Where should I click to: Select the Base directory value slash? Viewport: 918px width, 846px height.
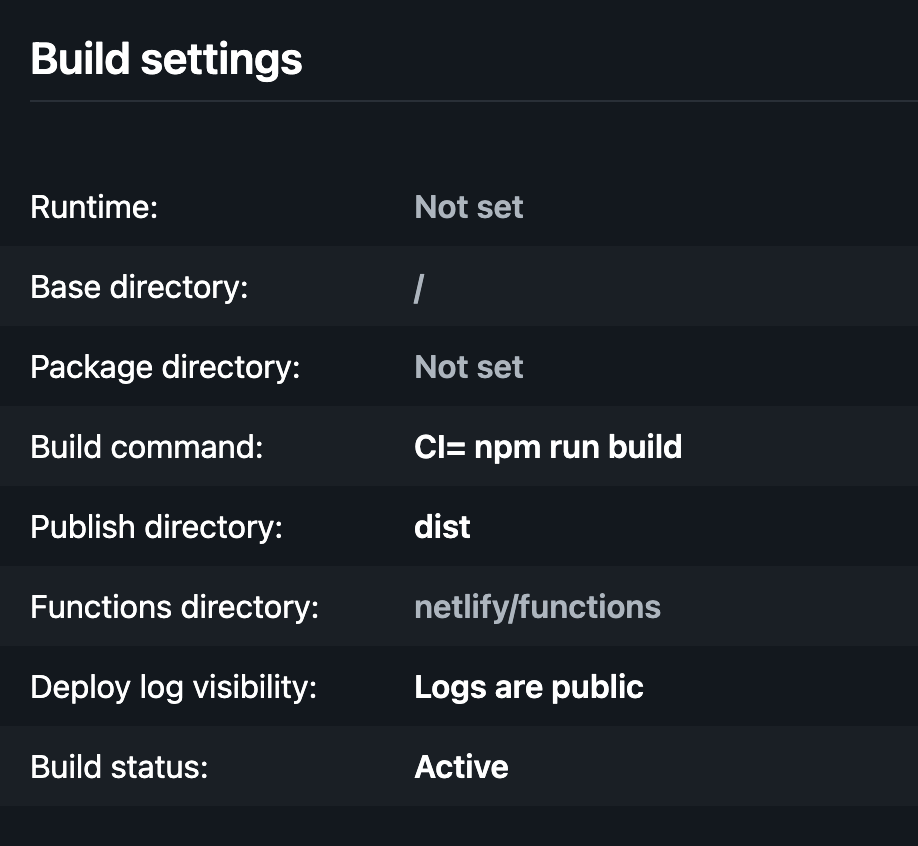tap(419, 287)
